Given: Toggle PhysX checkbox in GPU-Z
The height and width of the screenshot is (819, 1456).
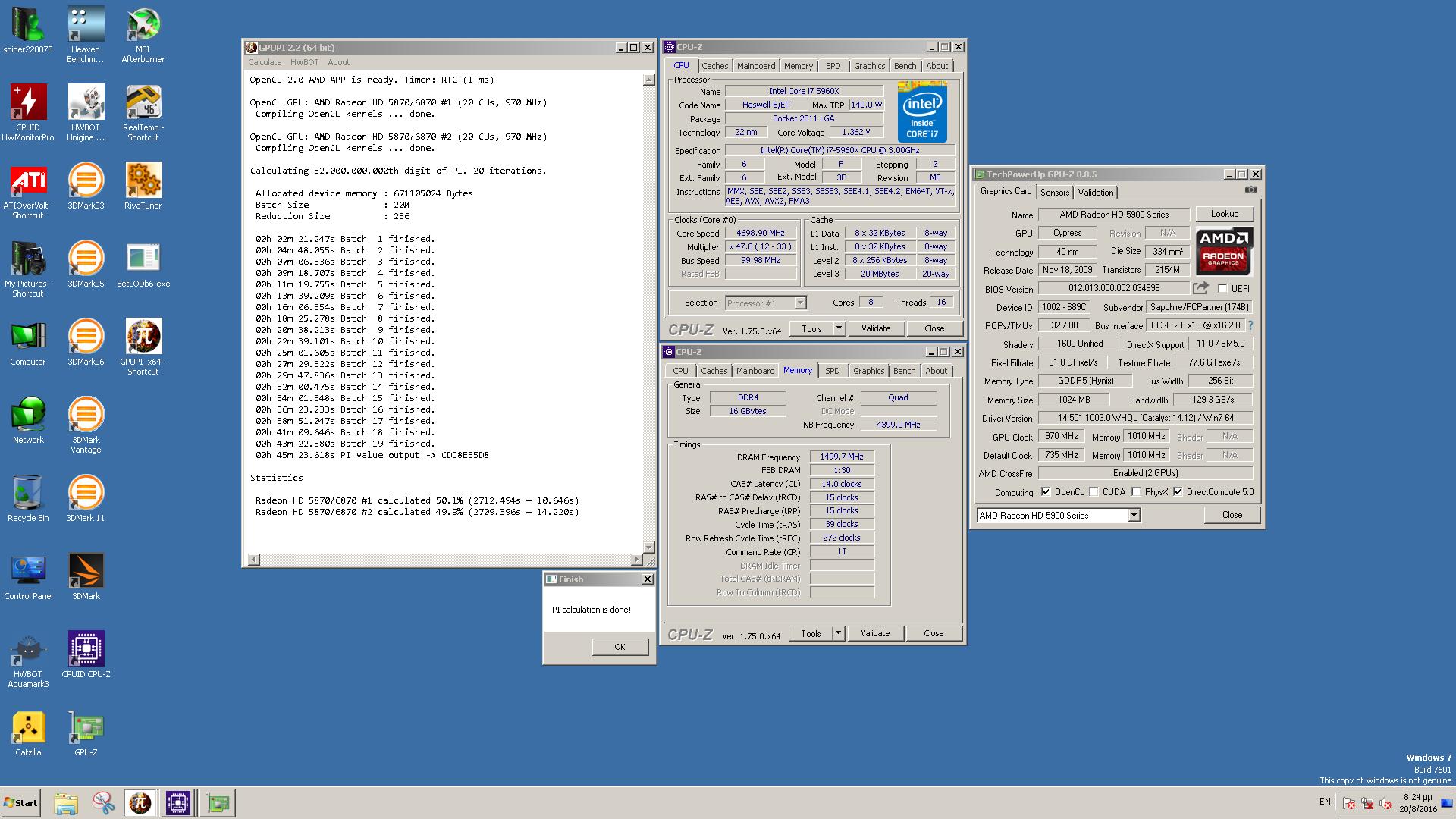Looking at the screenshot, I should (x=1136, y=491).
